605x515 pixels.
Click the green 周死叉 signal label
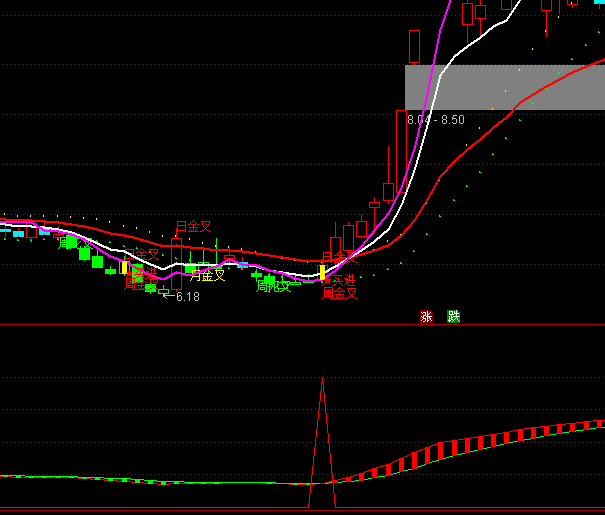273,286
